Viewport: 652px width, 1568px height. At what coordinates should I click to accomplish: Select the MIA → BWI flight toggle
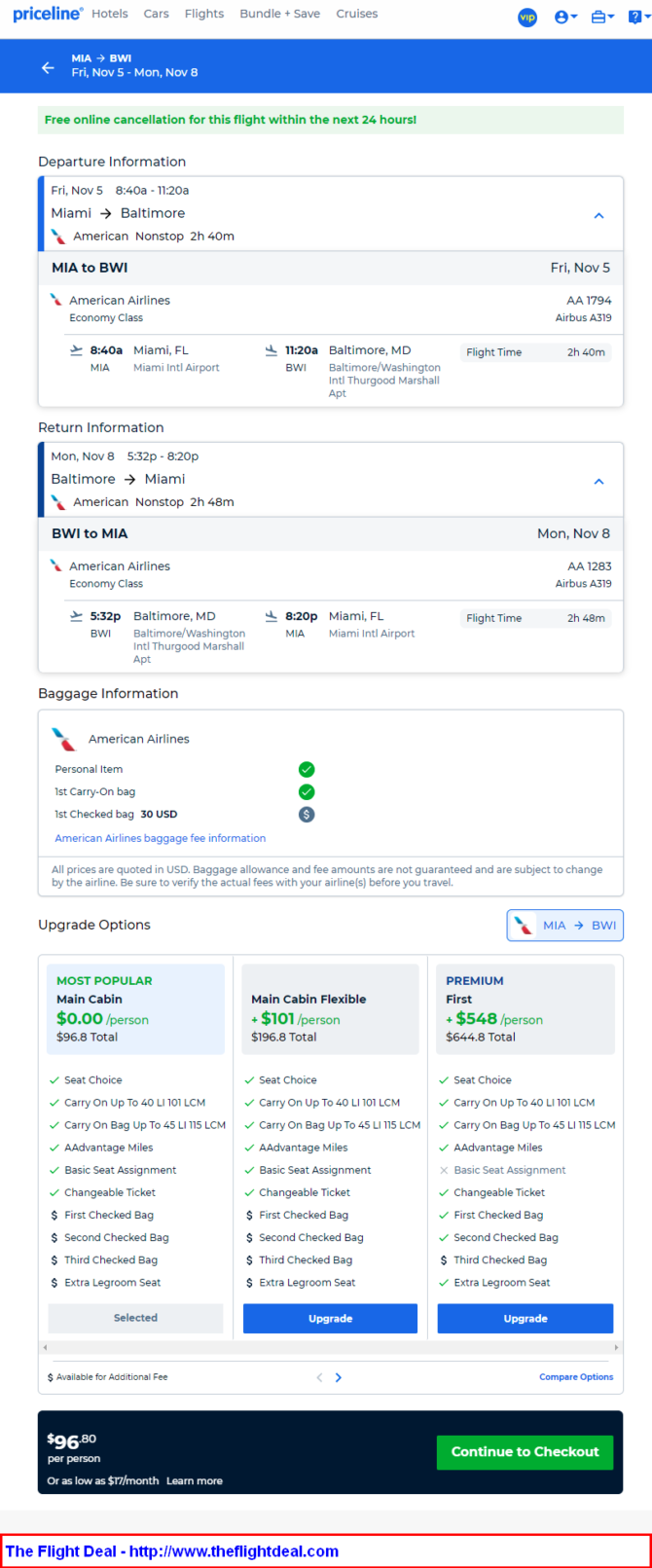pyautogui.click(x=564, y=926)
